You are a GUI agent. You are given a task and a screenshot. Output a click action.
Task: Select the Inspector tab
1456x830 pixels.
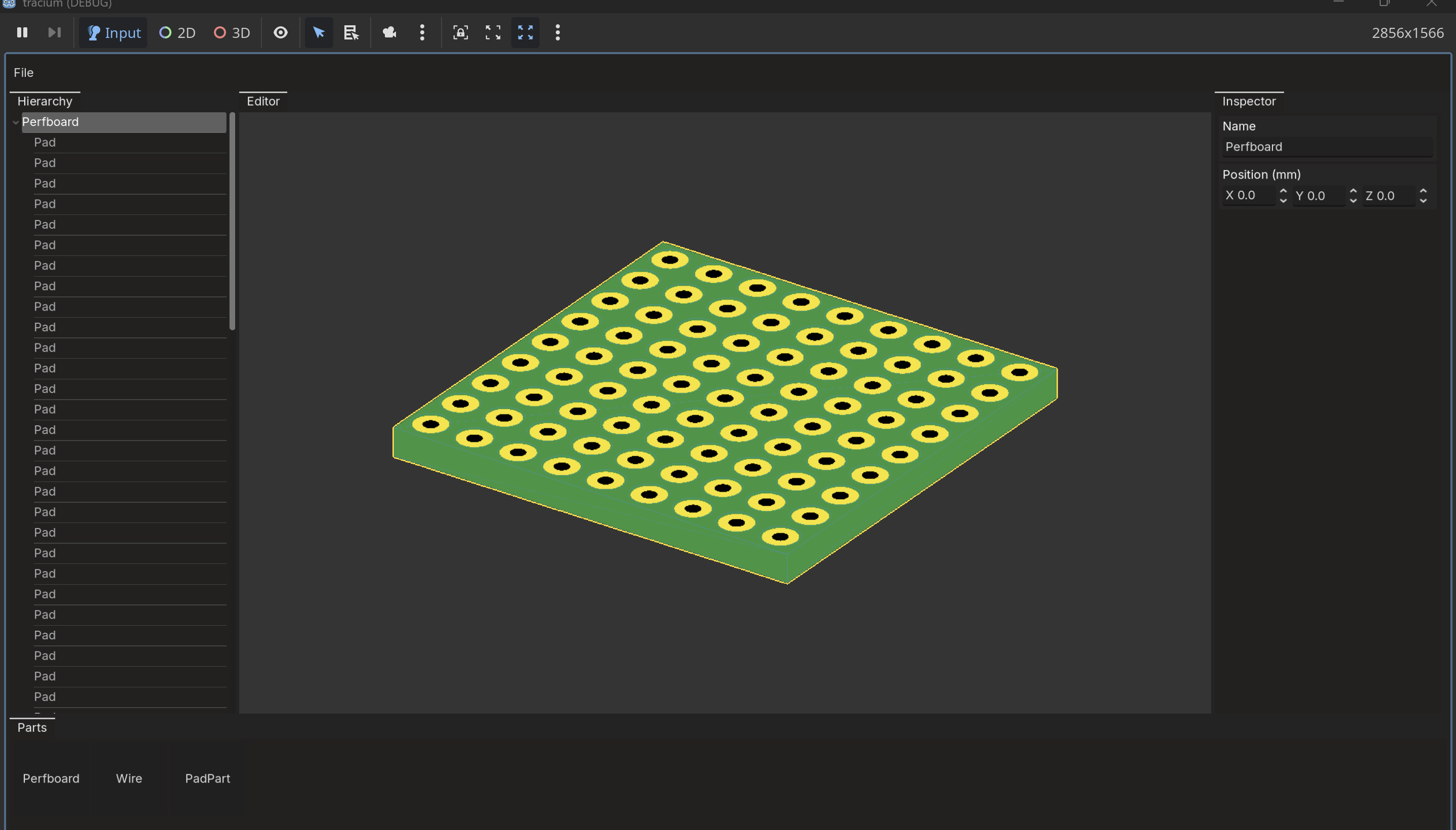point(1249,101)
